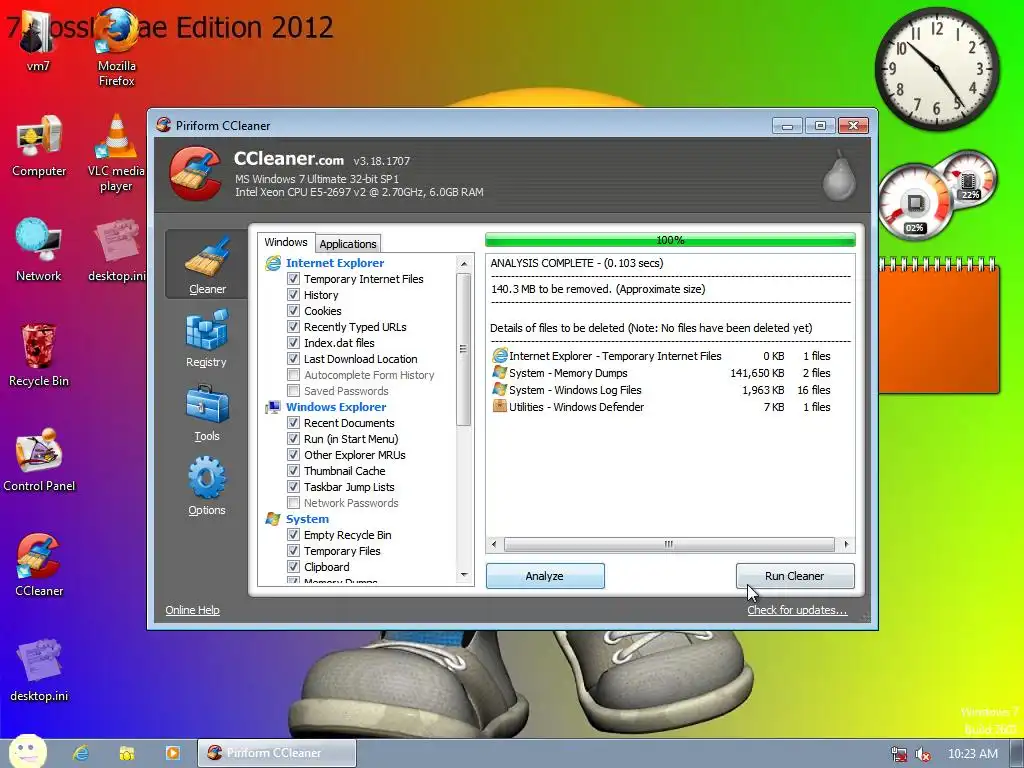Click the orange notepad desktop gadget
This screenshot has width=1024, height=768.
click(939, 325)
